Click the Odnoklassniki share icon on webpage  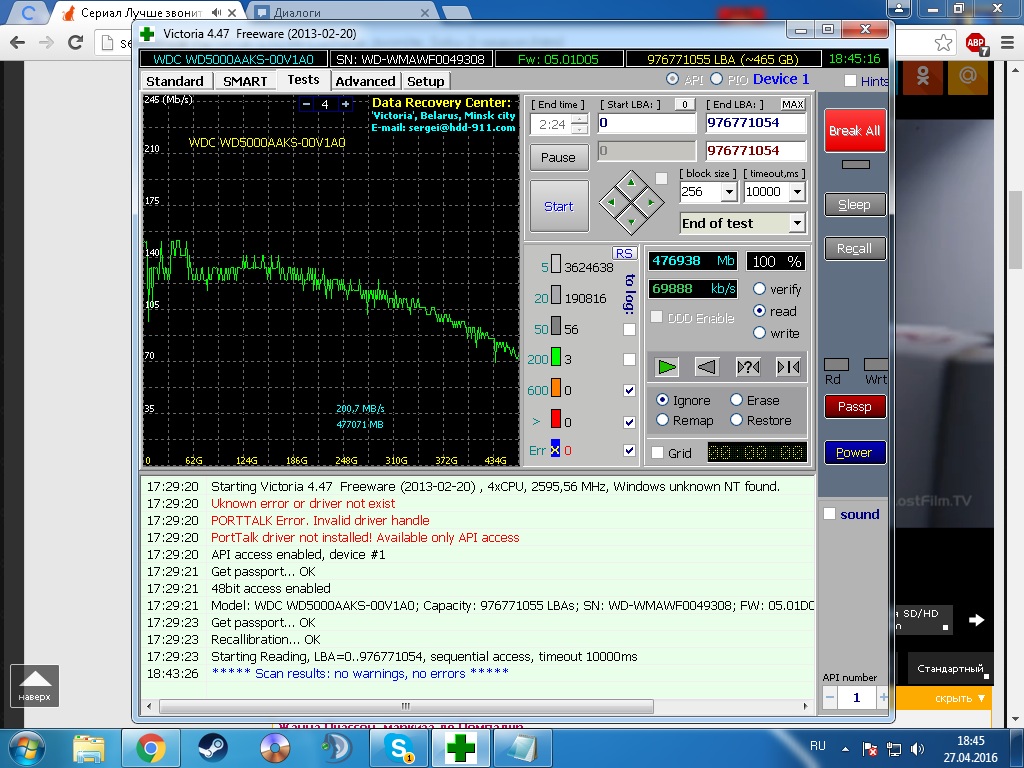tap(923, 76)
